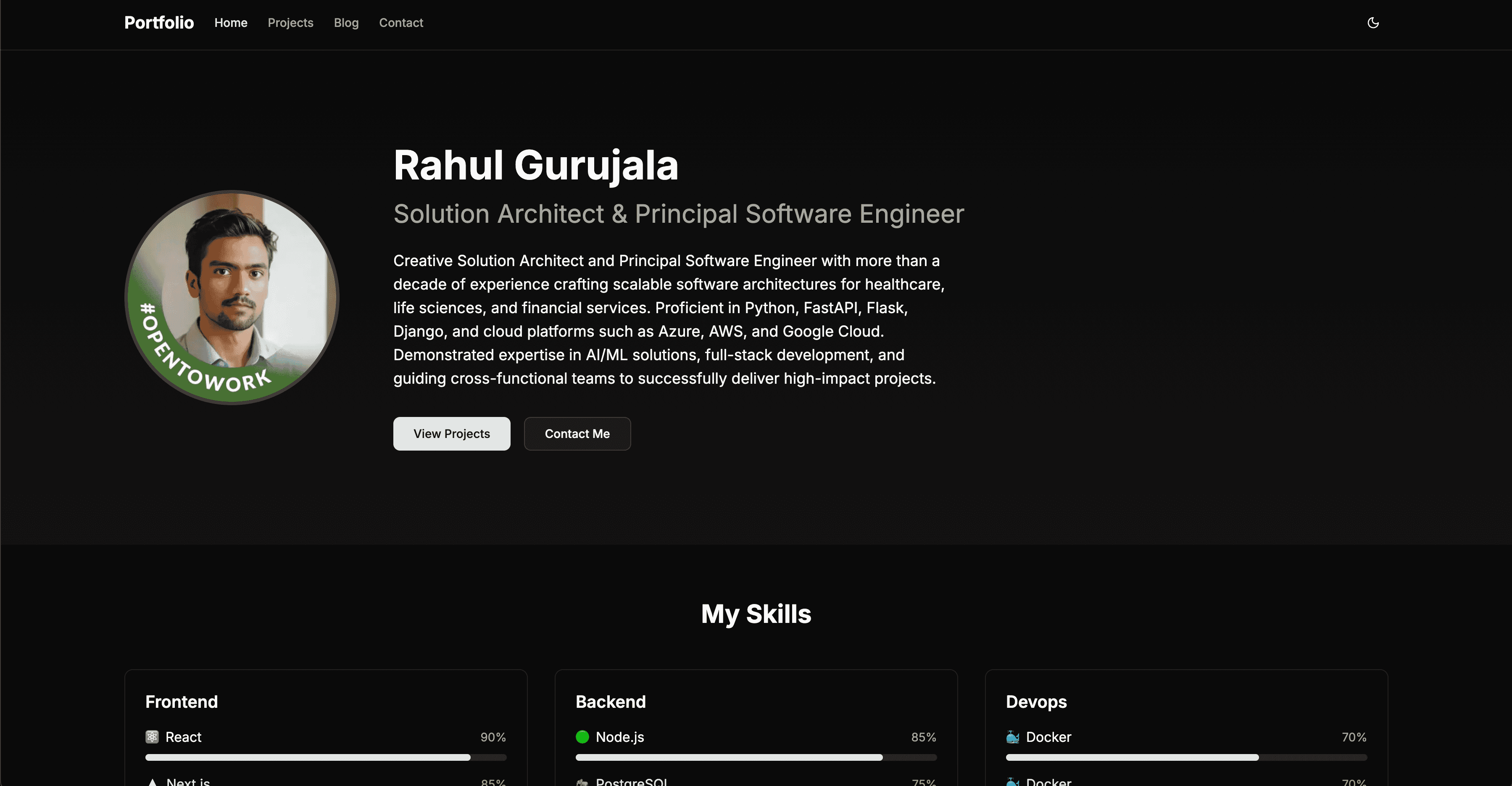Click the #OPENTOWORK profile photo
Image resolution: width=1512 pixels, height=786 pixels.
(x=232, y=297)
